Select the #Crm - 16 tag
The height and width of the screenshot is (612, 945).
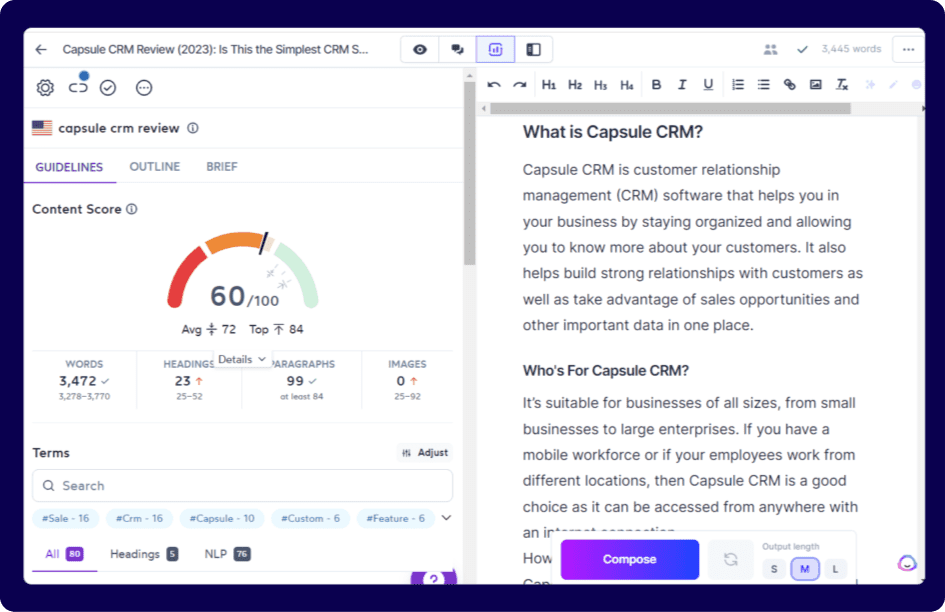tap(139, 518)
